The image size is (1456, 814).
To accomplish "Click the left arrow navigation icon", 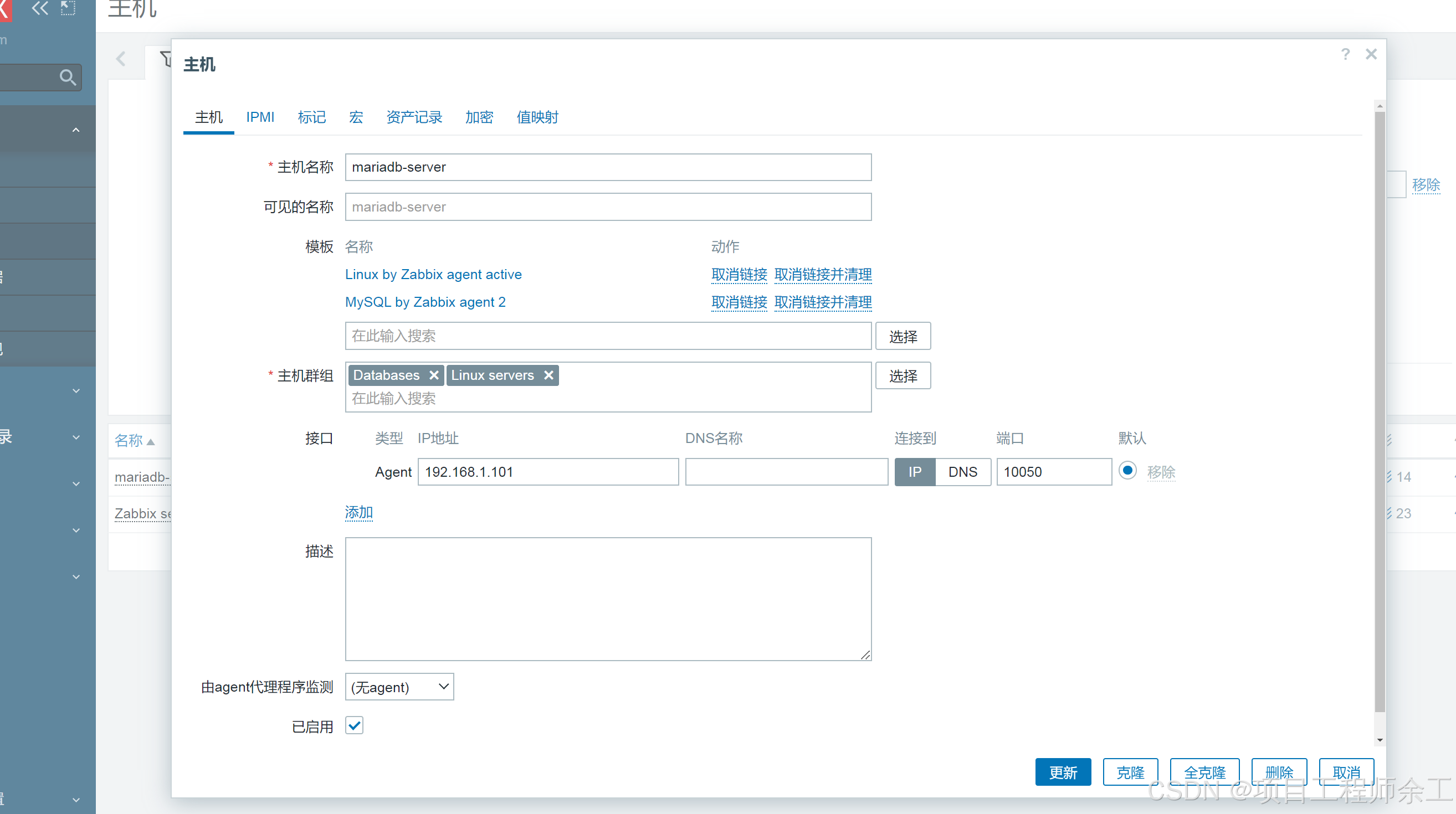I will 120,59.
